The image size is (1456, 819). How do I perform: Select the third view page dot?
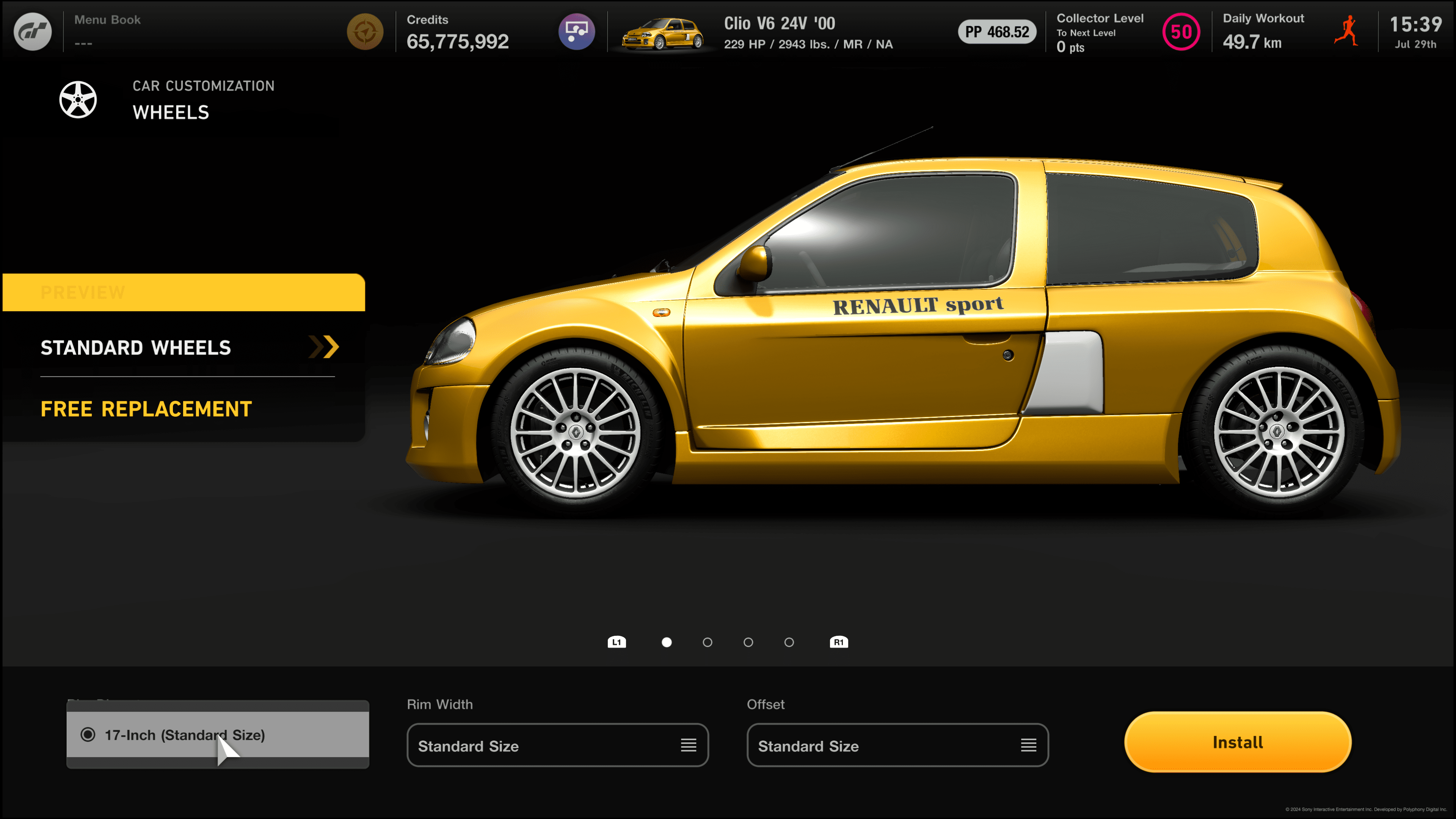[x=748, y=642]
